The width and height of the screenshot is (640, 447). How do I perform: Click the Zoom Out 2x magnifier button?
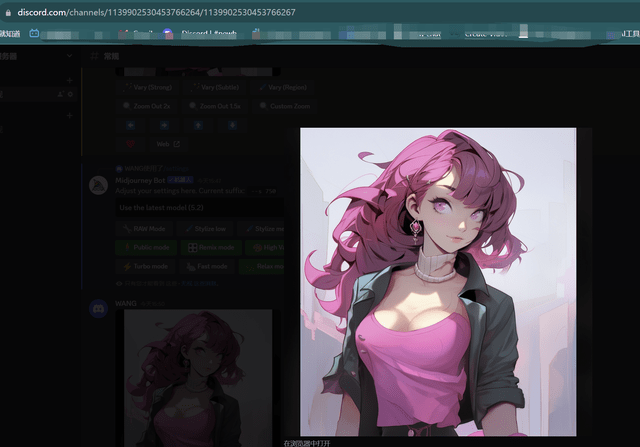(x=146, y=106)
